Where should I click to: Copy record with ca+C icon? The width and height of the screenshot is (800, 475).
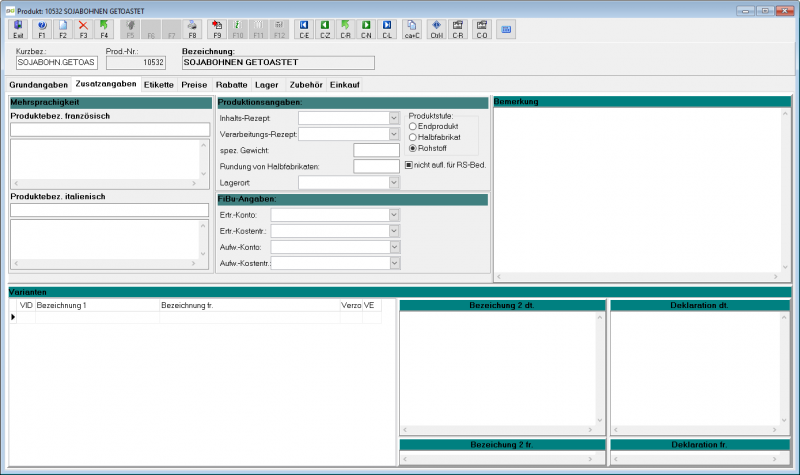point(412,29)
